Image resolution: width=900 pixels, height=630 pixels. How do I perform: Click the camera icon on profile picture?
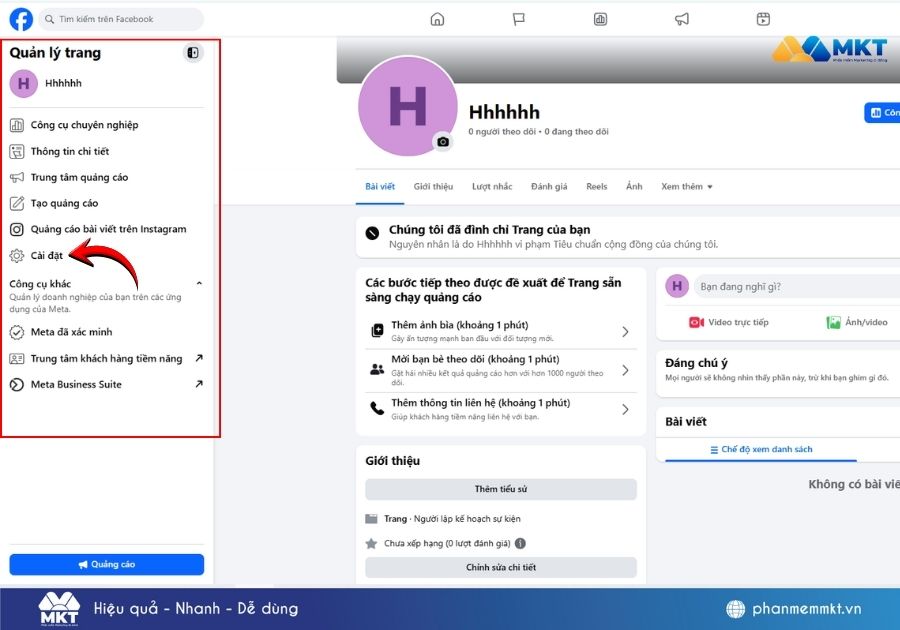pyautogui.click(x=443, y=143)
